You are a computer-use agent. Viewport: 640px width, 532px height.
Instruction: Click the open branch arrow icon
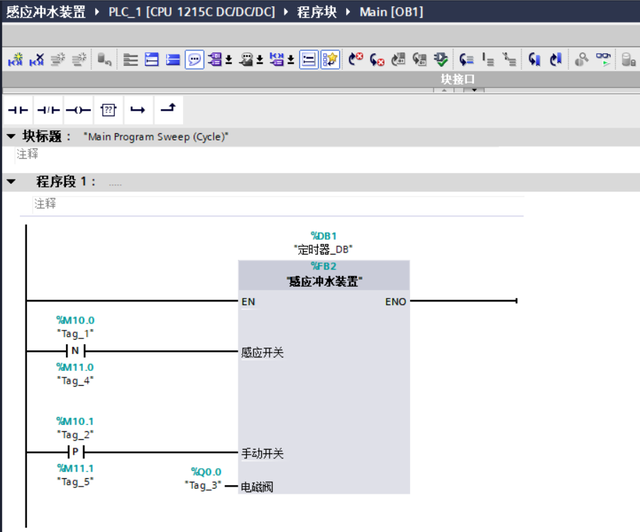pyautogui.click(x=138, y=110)
